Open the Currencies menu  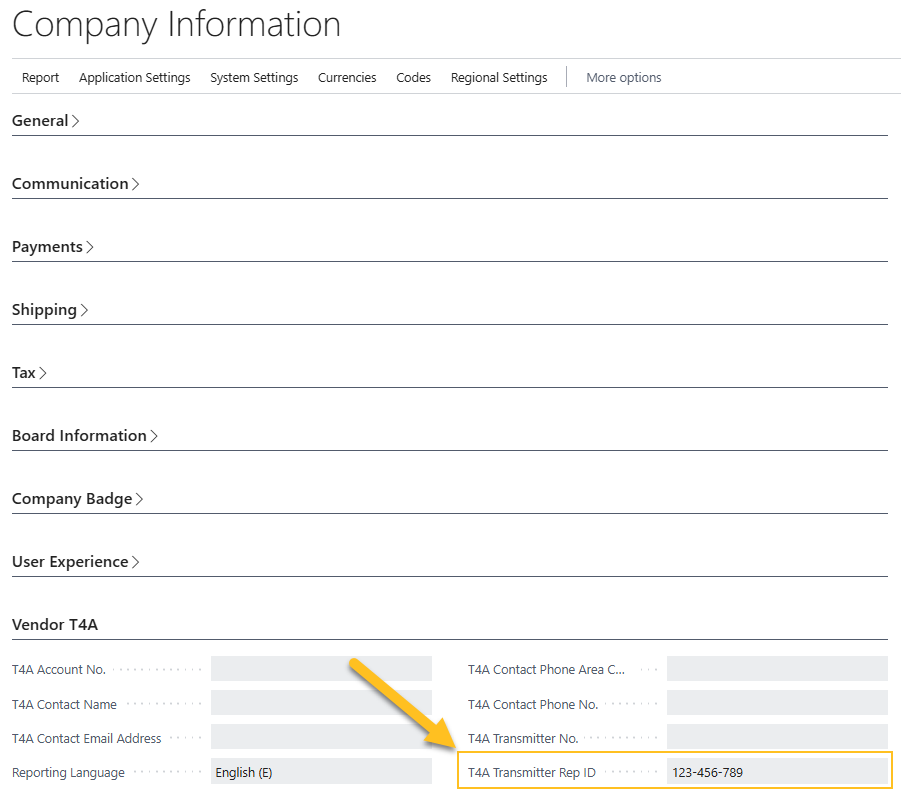[x=346, y=77]
